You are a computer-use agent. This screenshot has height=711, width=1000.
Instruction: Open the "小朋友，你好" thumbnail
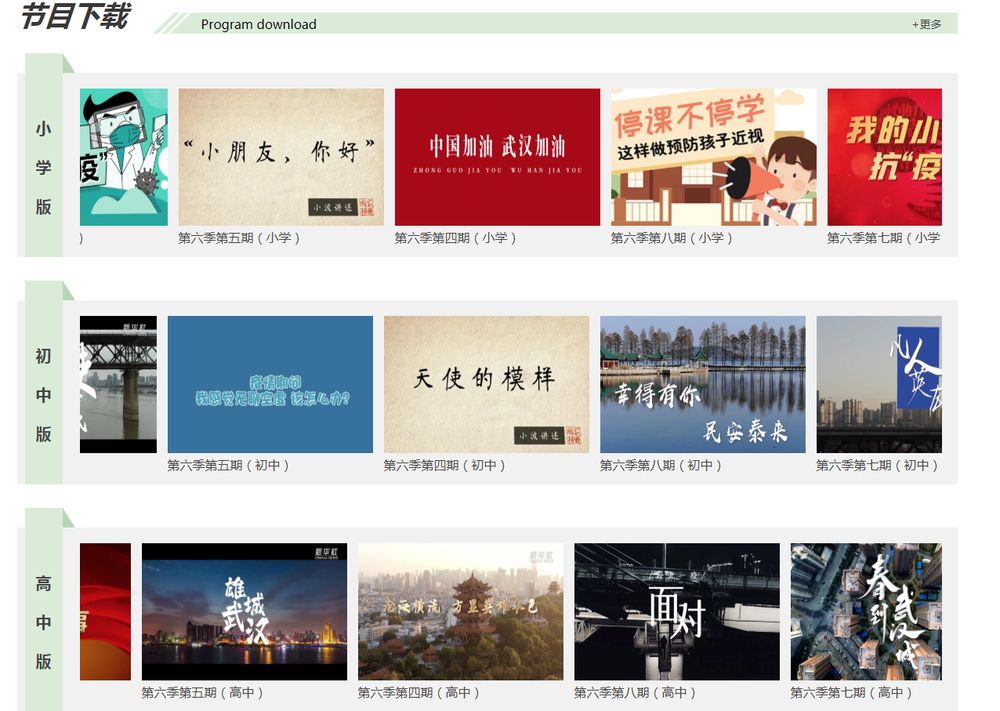click(x=281, y=157)
